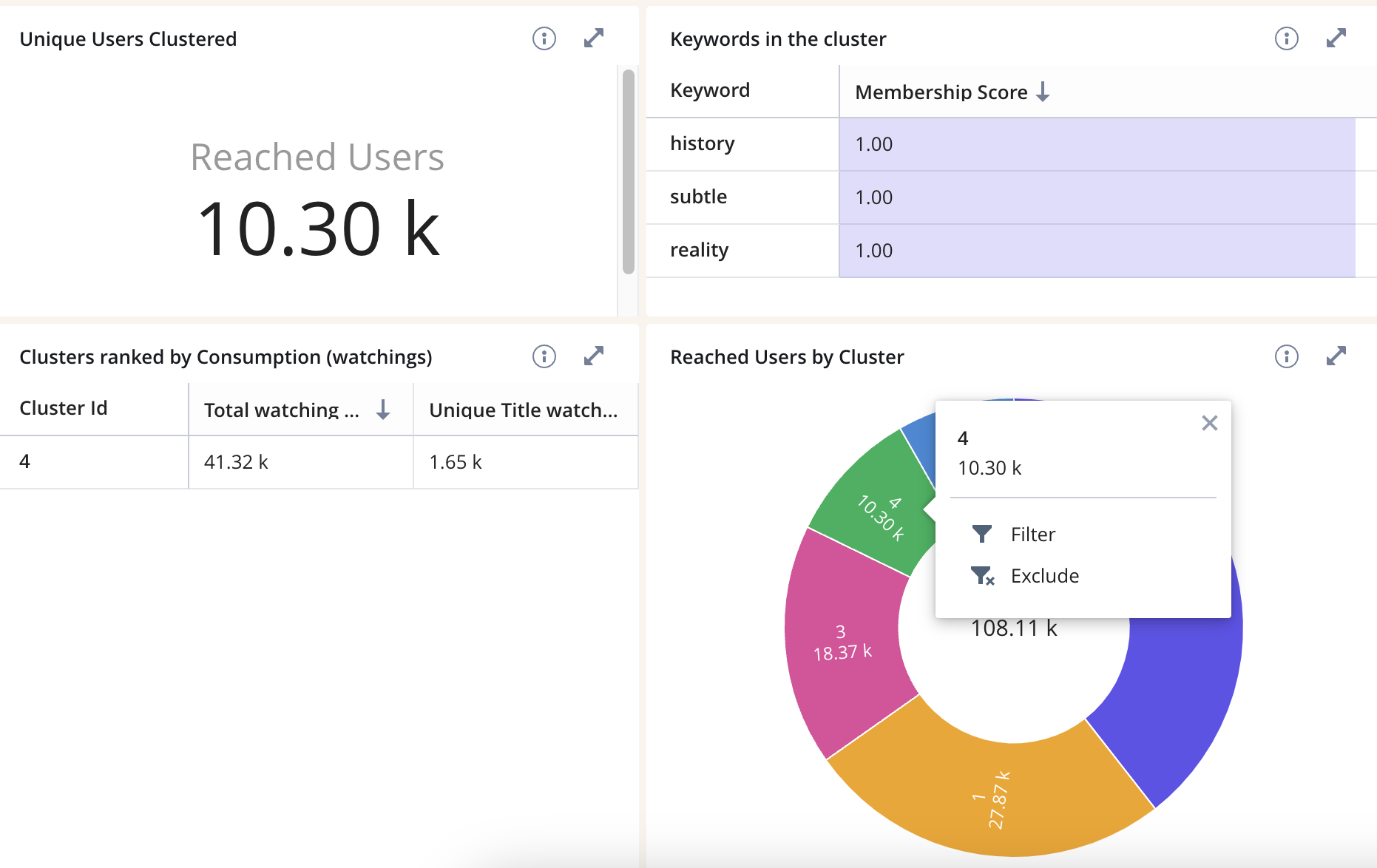This screenshot has height=868, width=1377.
Task: Click the Keyword column header
Action: coord(742,91)
